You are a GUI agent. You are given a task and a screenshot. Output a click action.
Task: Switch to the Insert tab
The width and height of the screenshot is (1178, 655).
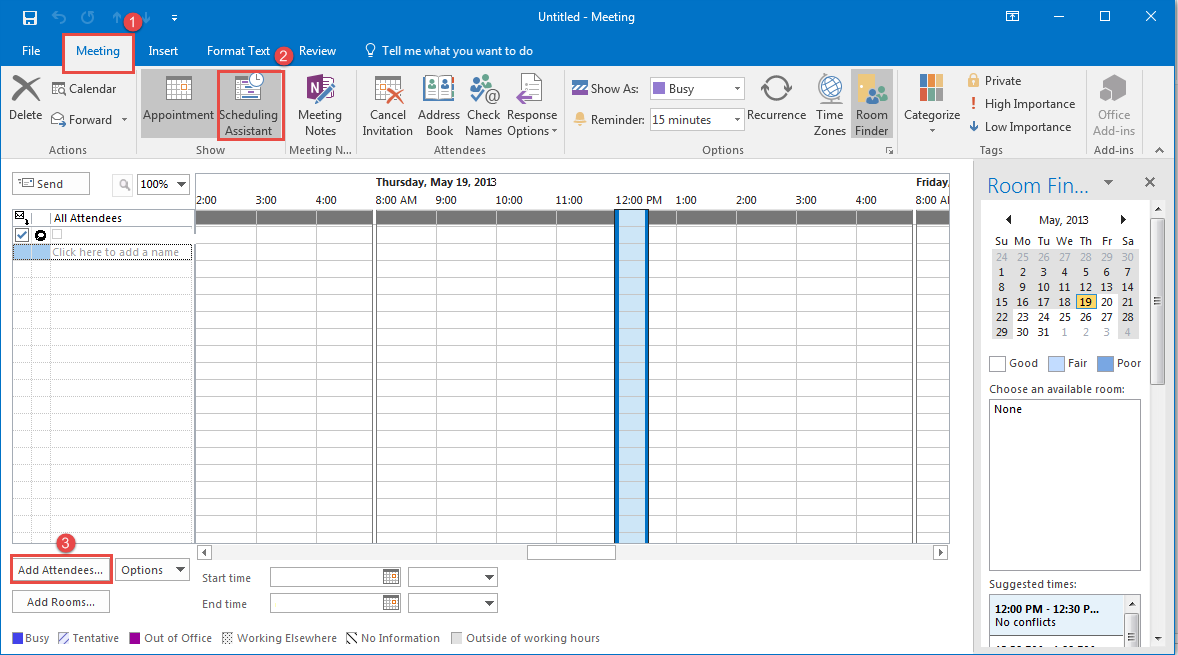163,51
